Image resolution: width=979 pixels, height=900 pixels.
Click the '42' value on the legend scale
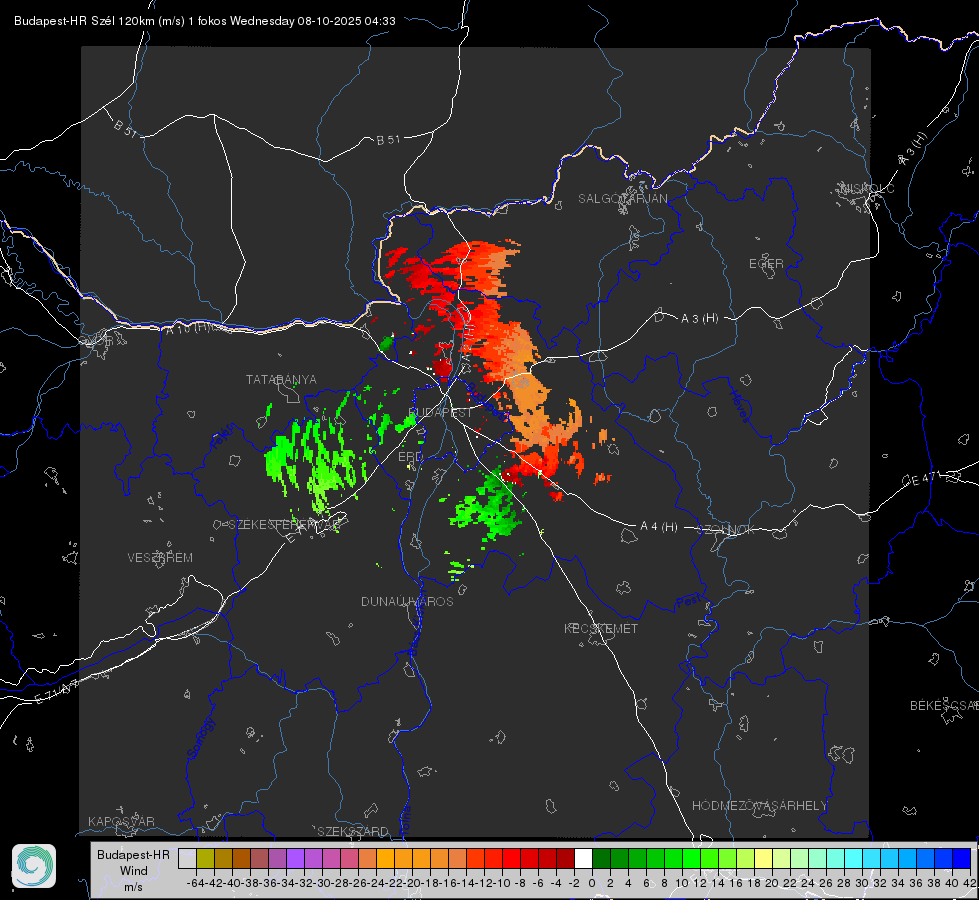coord(970,883)
